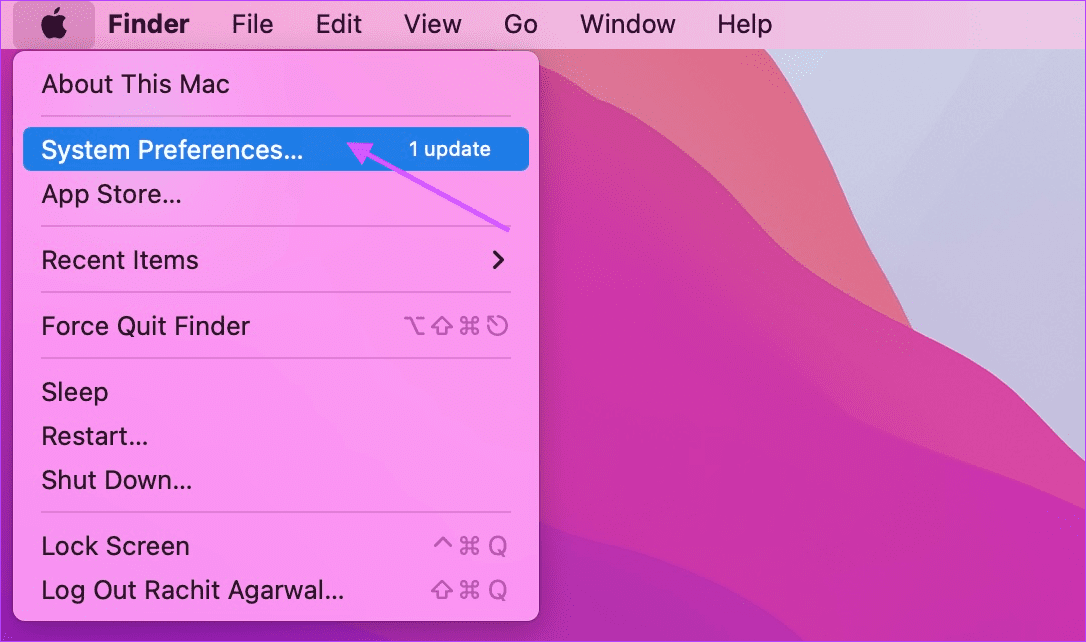Open the File menu
Screen dimensions: 1086x642
(x=252, y=24)
